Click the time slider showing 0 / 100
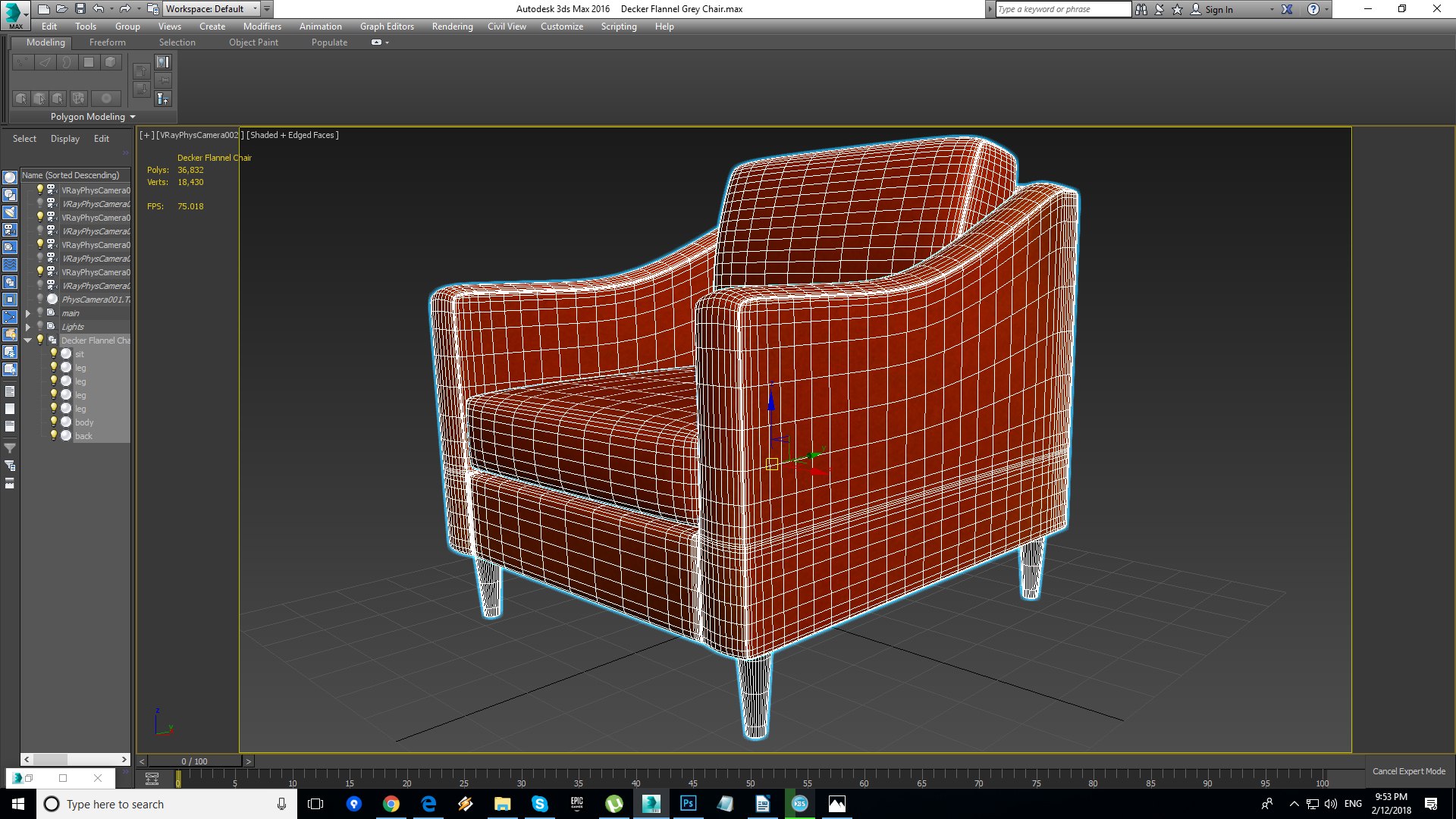 tap(194, 761)
